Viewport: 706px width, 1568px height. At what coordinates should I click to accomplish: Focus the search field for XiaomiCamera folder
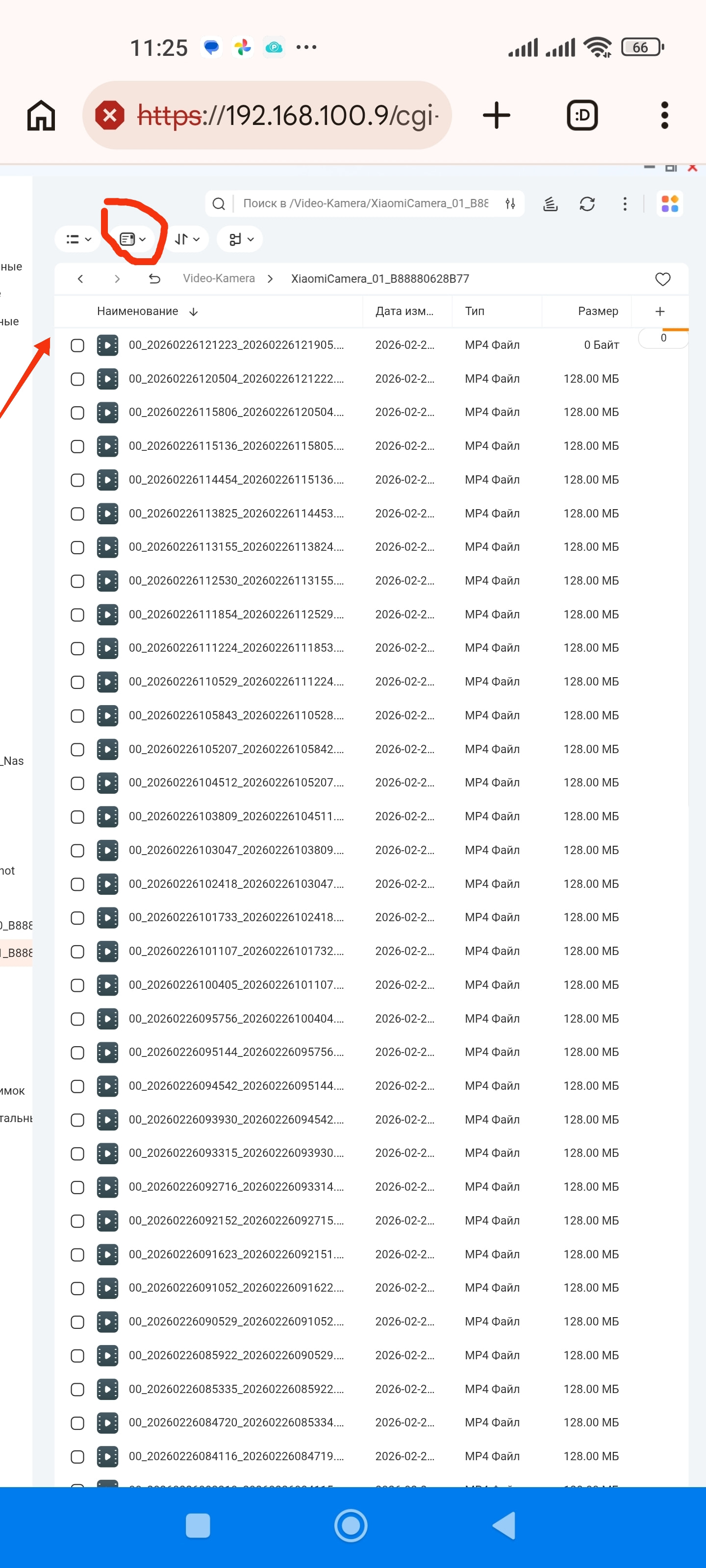365,204
